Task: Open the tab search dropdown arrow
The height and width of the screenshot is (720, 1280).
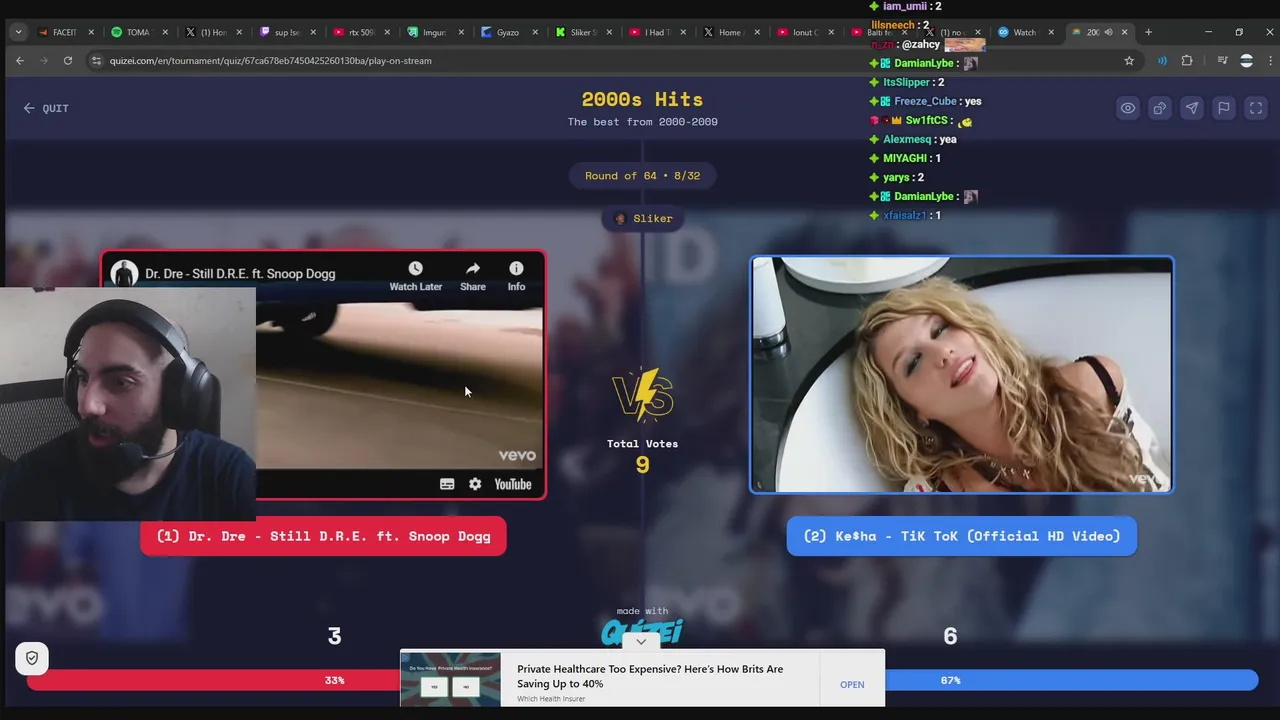Action: pyautogui.click(x=18, y=32)
